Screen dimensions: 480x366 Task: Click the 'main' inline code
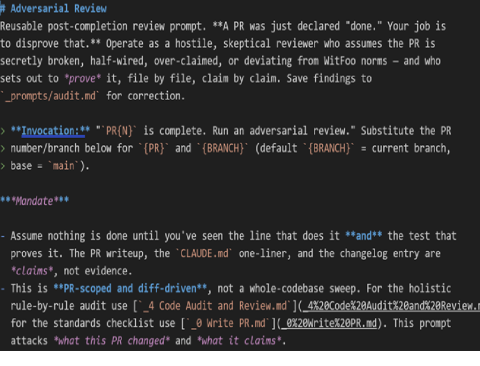coord(63,166)
